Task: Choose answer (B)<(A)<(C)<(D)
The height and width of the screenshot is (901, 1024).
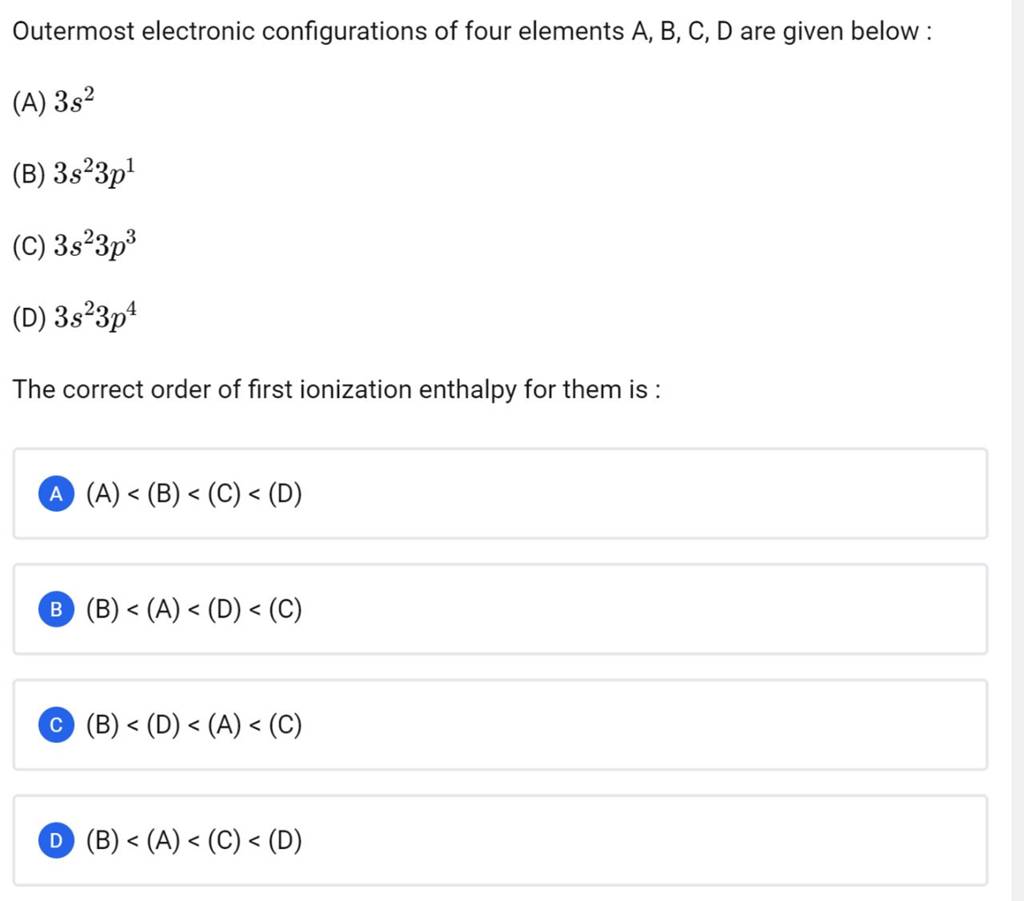Action: pos(196,841)
